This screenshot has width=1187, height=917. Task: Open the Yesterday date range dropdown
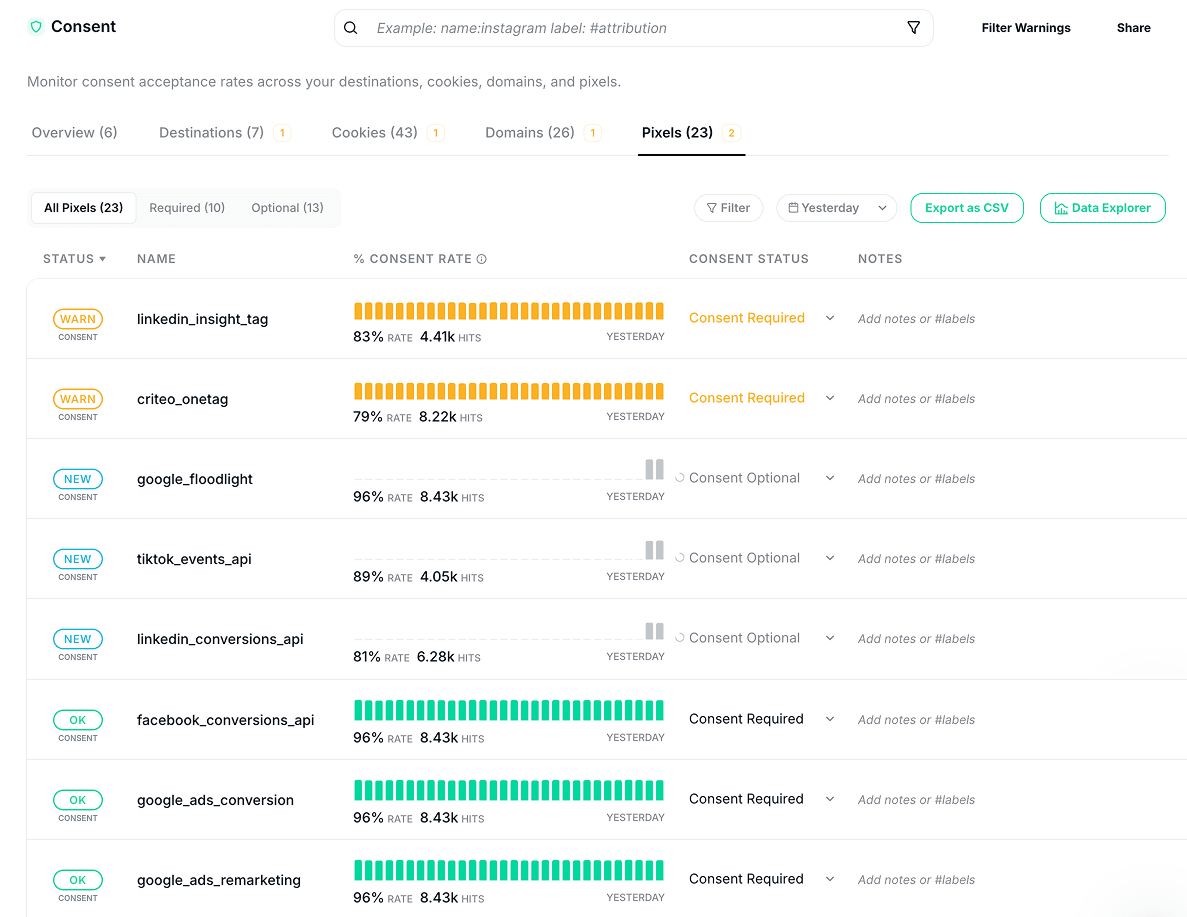tap(836, 208)
